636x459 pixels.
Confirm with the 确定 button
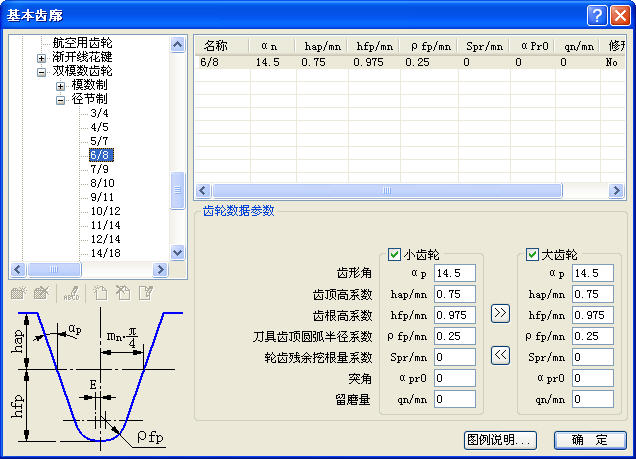point(591,440)
